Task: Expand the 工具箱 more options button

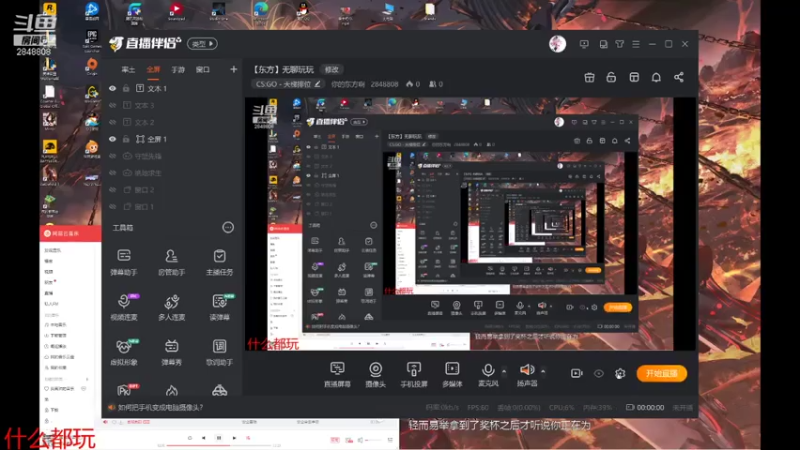Action: 228,228
